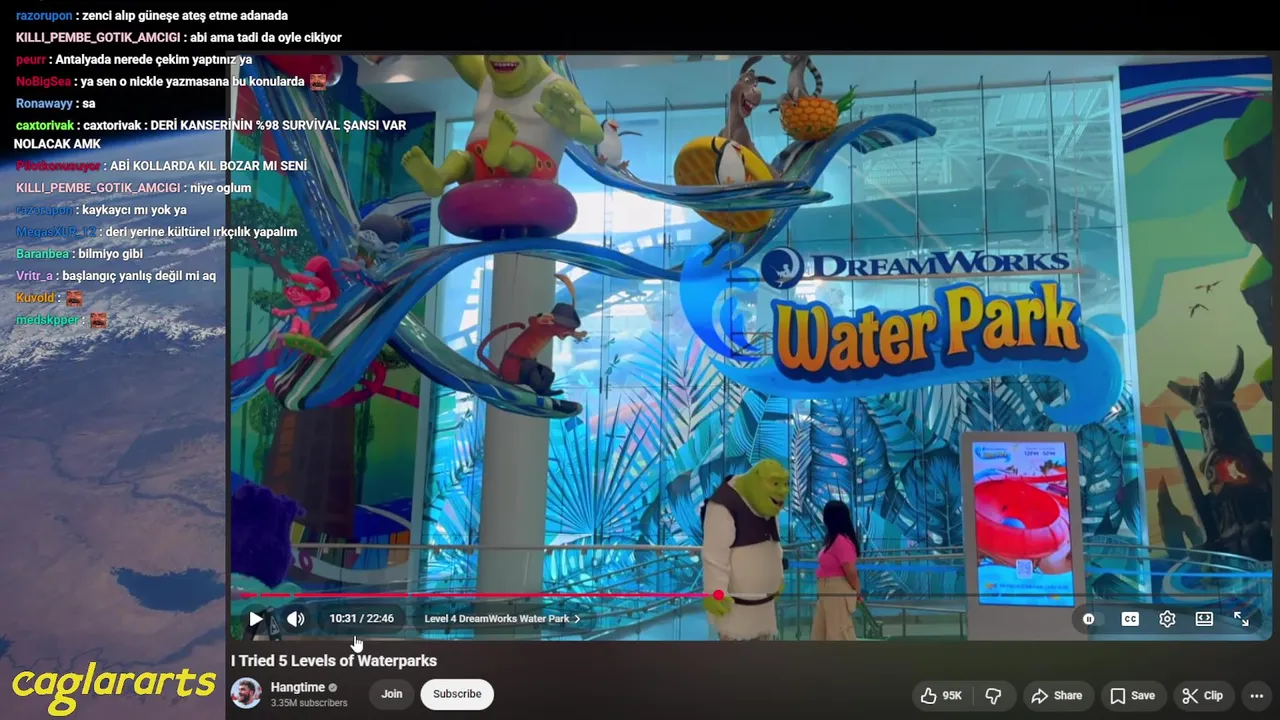Click the Play button in video player
Image resolution: width=1280 pixels, height=720 pixels.
256,619
